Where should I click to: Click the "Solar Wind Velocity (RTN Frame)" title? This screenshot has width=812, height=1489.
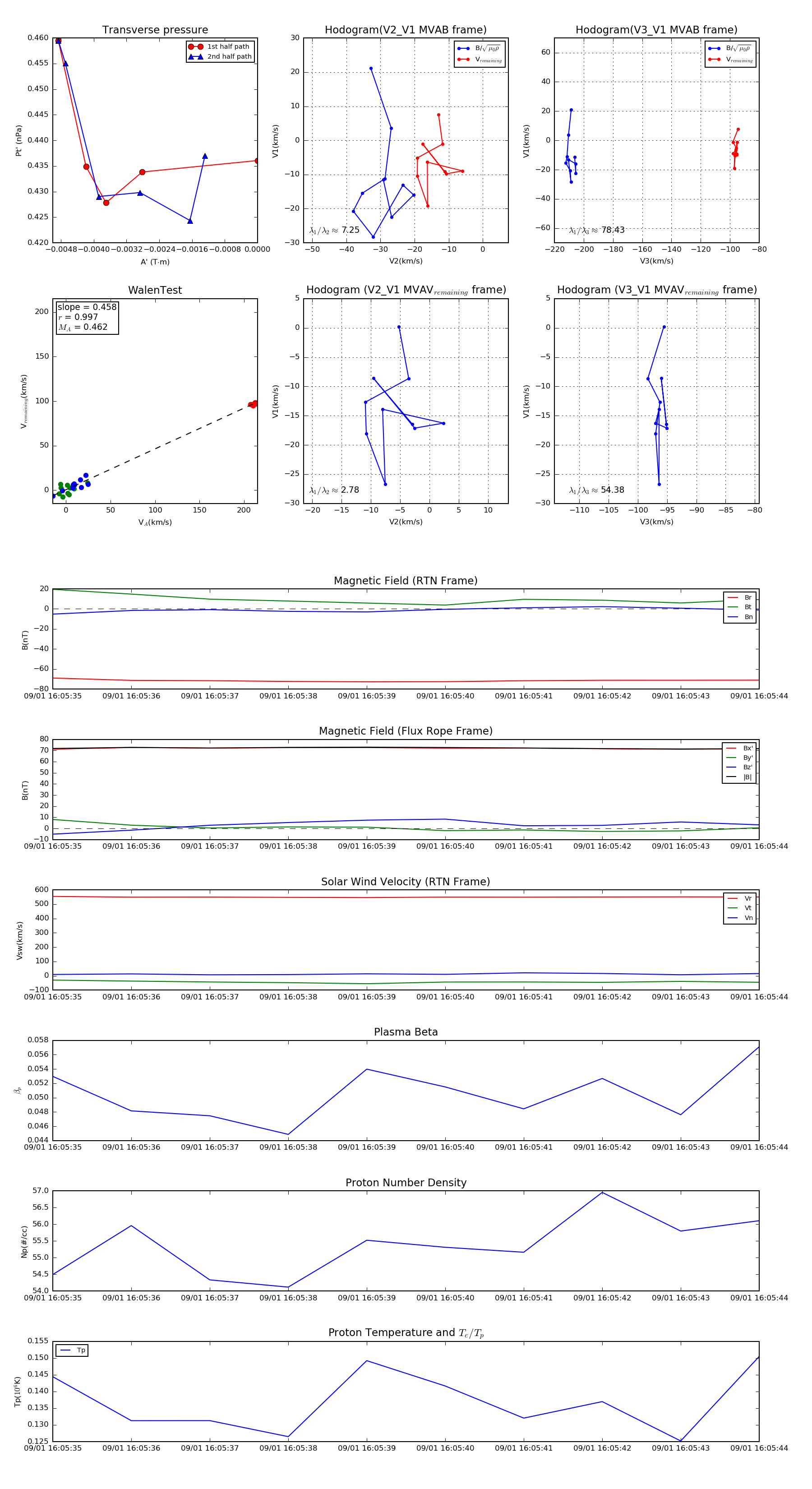tap(406, 882)
